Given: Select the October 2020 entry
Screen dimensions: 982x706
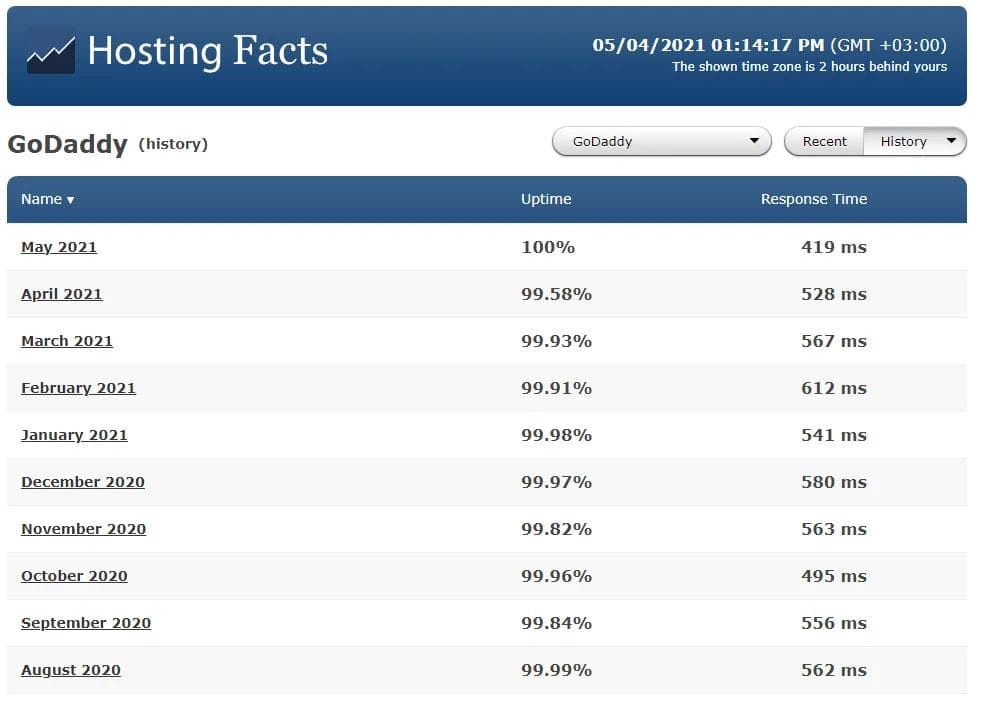Looking at the screenshot, I should 74,576.
